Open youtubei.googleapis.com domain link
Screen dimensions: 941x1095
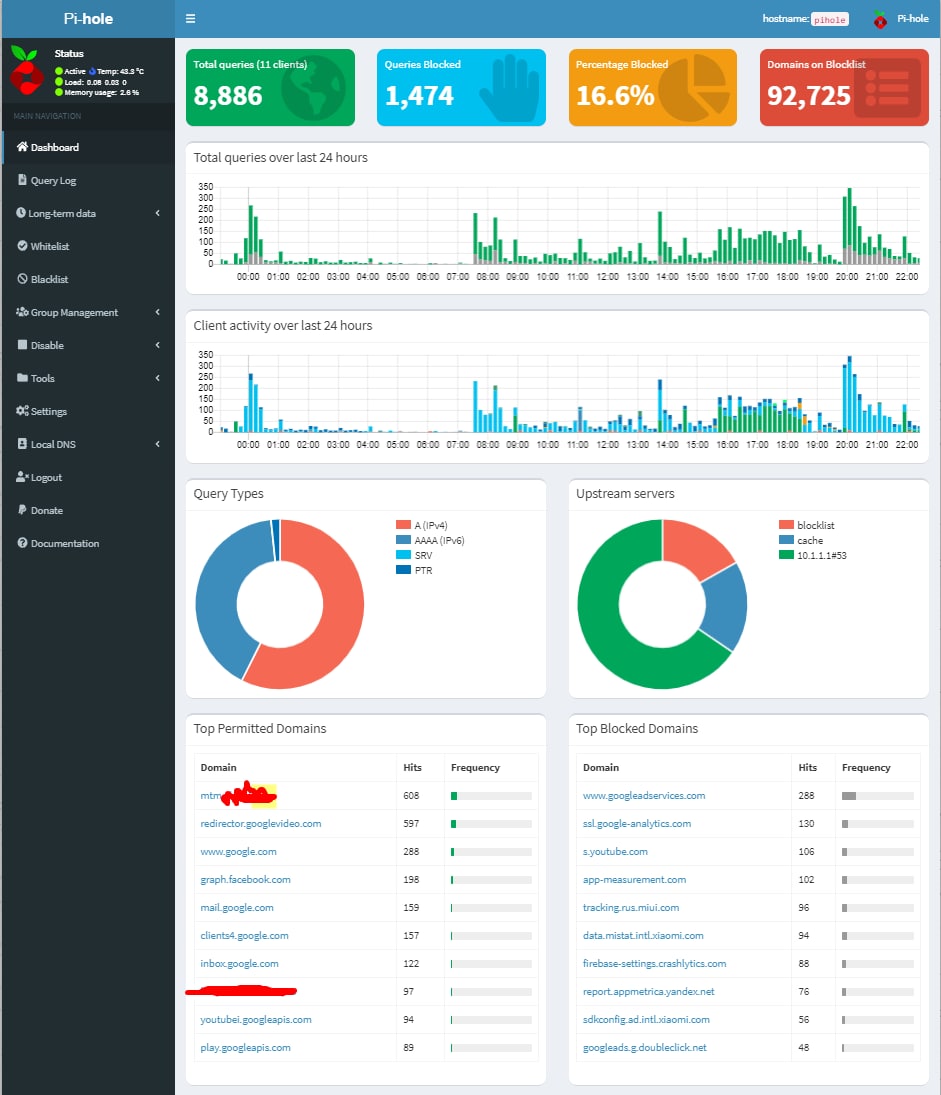(x=256, y=1020)
